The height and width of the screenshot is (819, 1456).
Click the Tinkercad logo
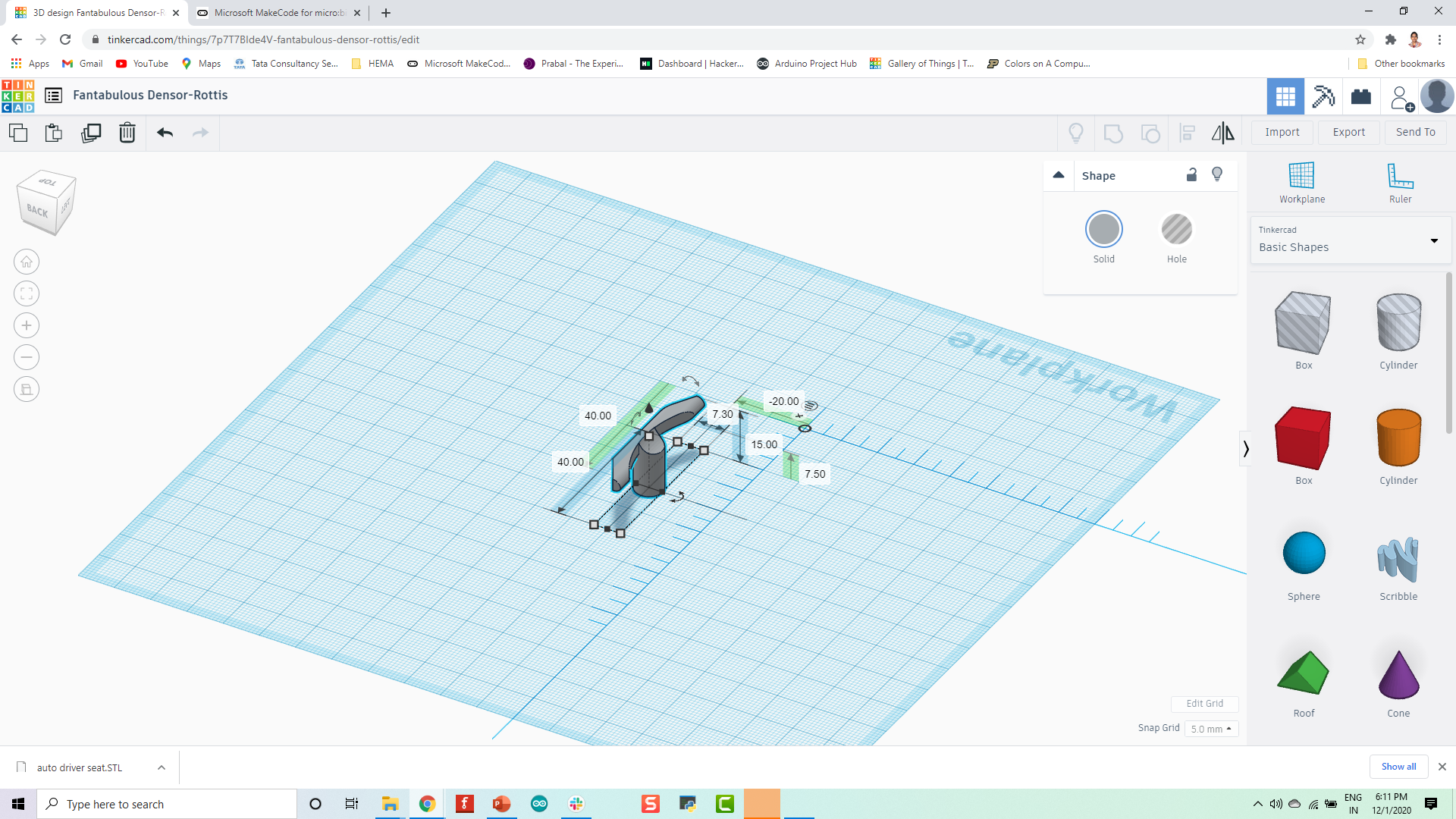click(x=17, y=96)
